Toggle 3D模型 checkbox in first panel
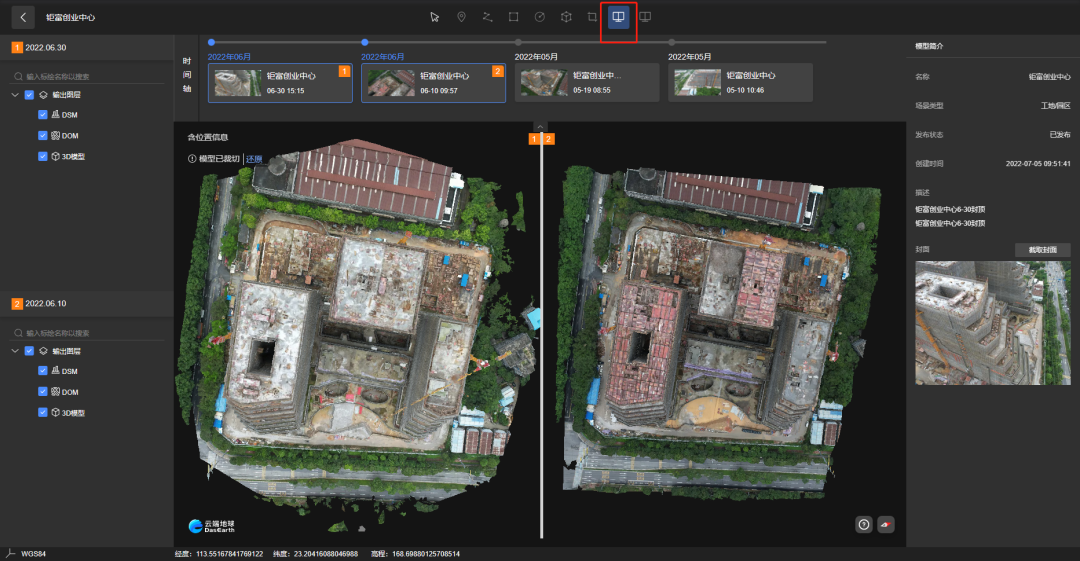 click(x=43, y=156)
